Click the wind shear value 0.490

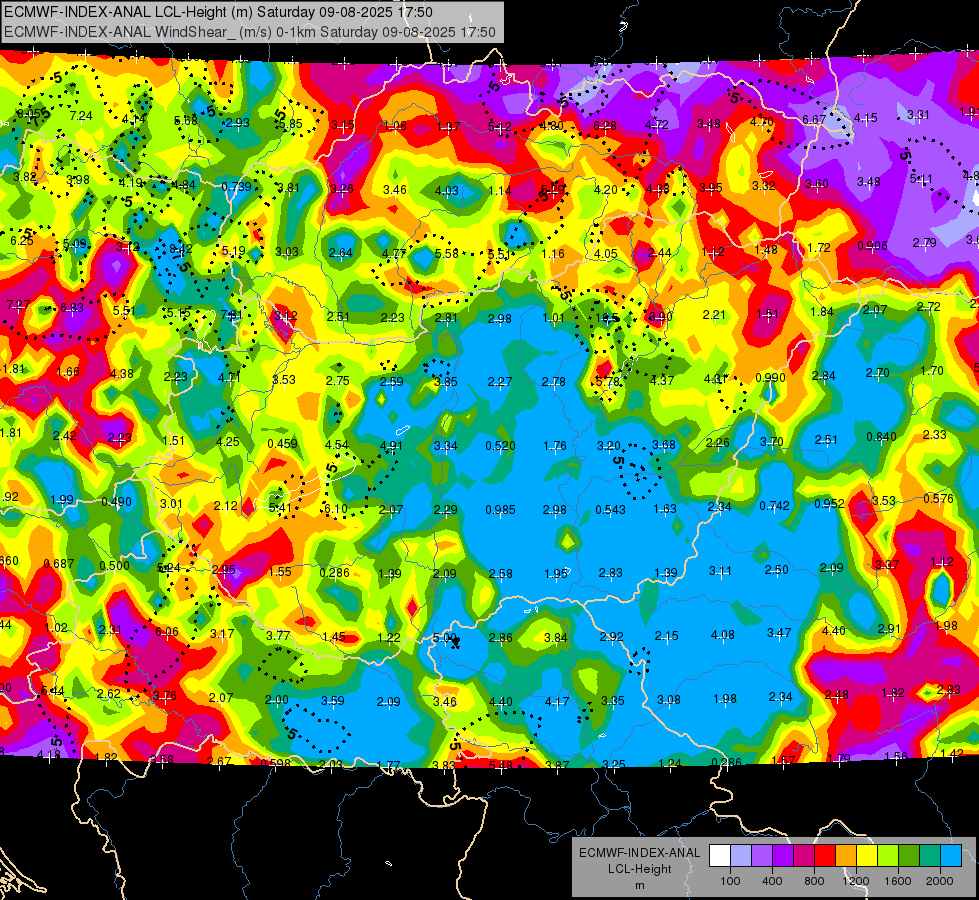[116, 502]
